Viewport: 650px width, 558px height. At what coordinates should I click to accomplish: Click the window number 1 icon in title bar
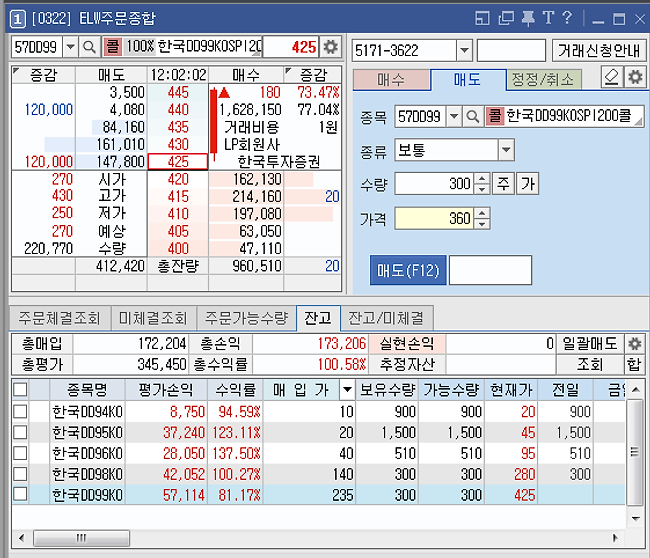(17, 19)
